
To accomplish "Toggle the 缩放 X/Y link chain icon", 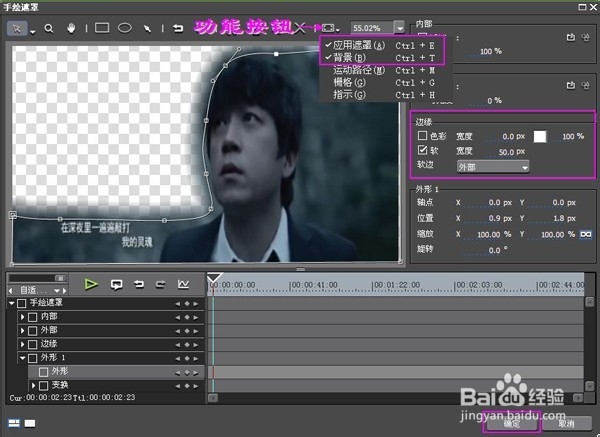I will (x=585, y=234).
